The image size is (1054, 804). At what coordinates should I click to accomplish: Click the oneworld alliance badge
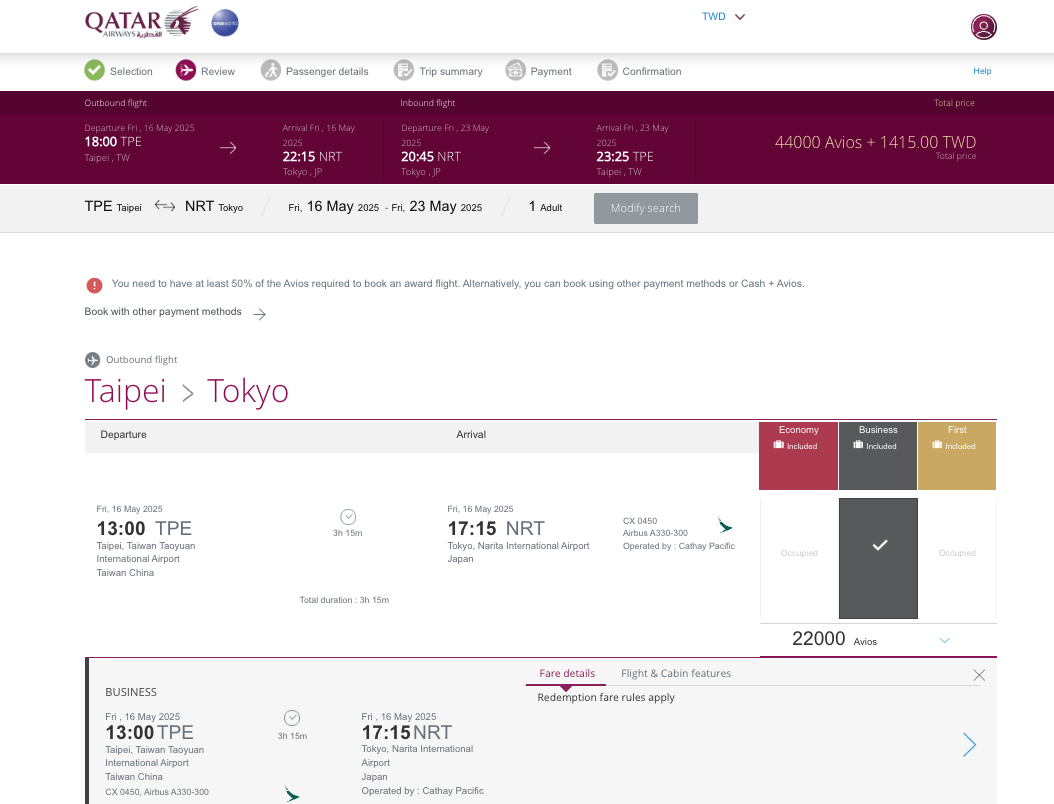click(x=225, y=23)
